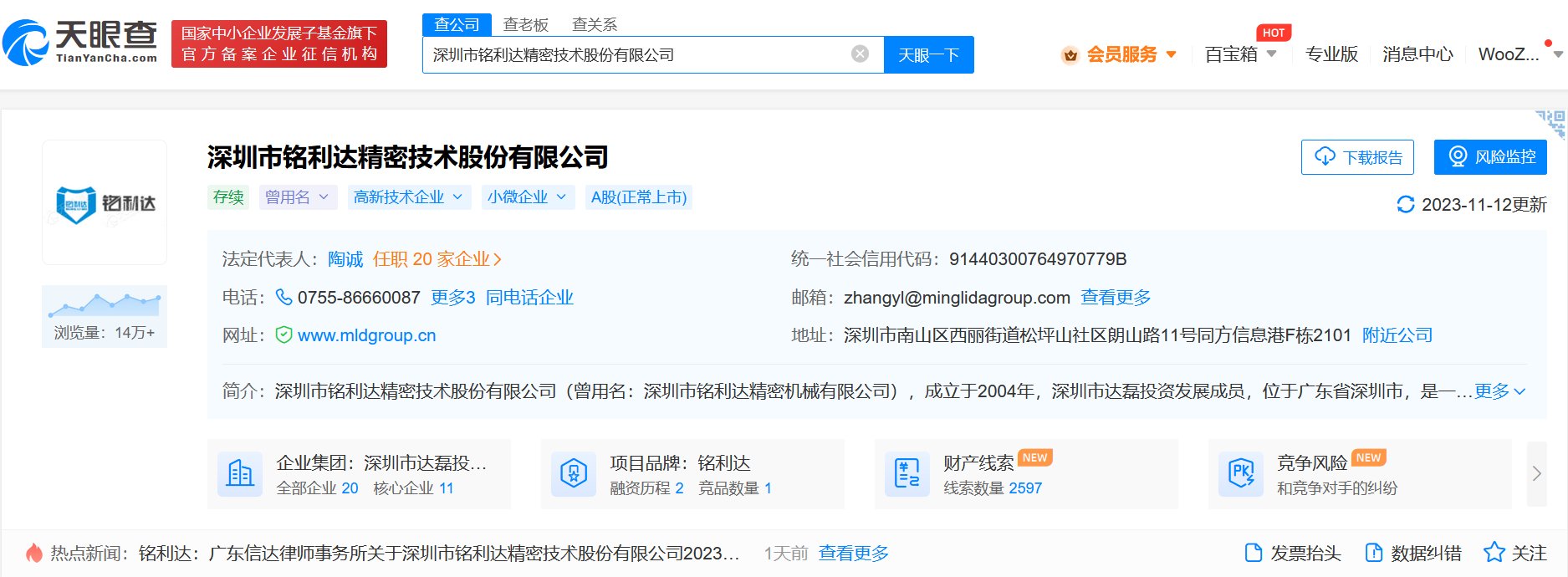Open the 项目品牌 badge icon
This screenshot has height=577, width=1568.
tap(574, 474)
